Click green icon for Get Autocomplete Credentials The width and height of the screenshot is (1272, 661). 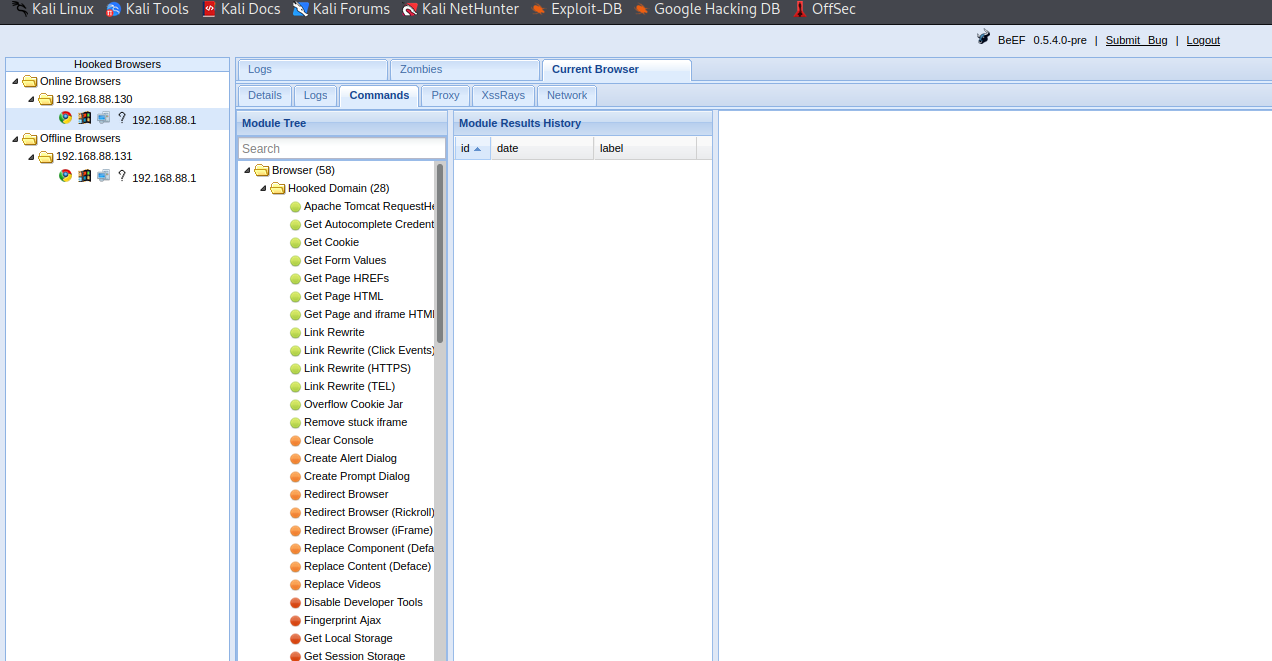[295, 225]
